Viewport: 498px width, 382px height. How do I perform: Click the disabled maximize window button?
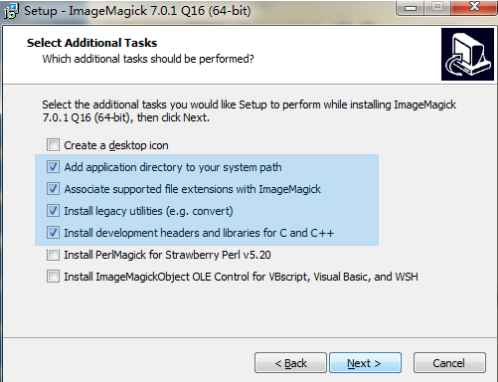(437, 8)
